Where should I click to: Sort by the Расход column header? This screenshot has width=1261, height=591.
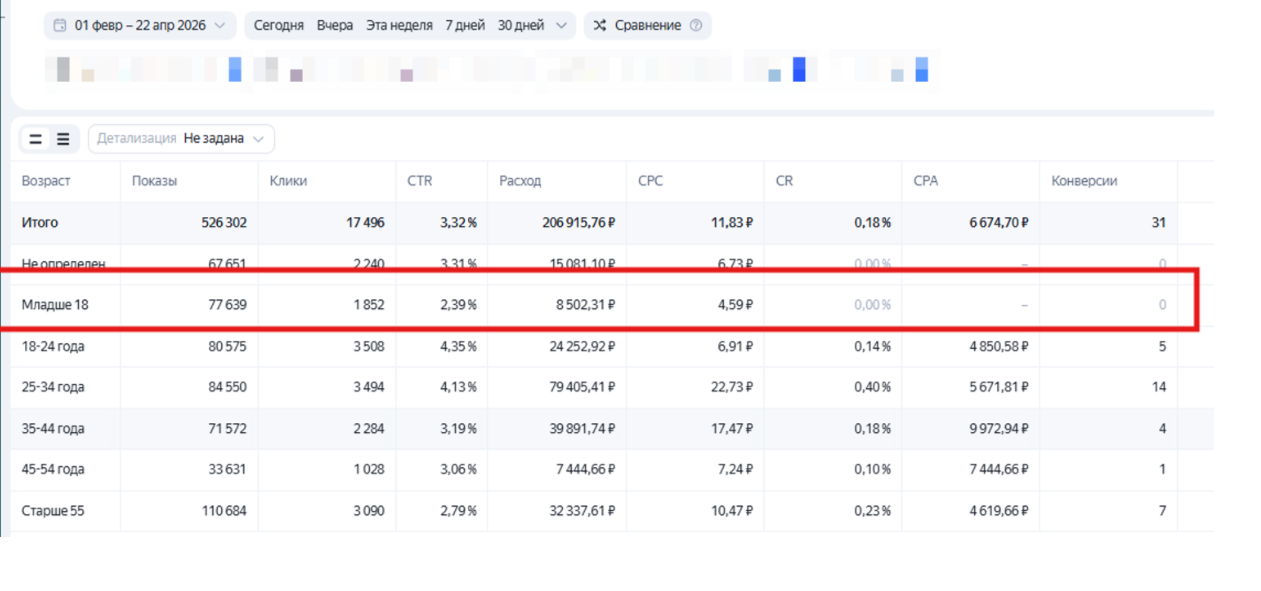pos(520,181)
